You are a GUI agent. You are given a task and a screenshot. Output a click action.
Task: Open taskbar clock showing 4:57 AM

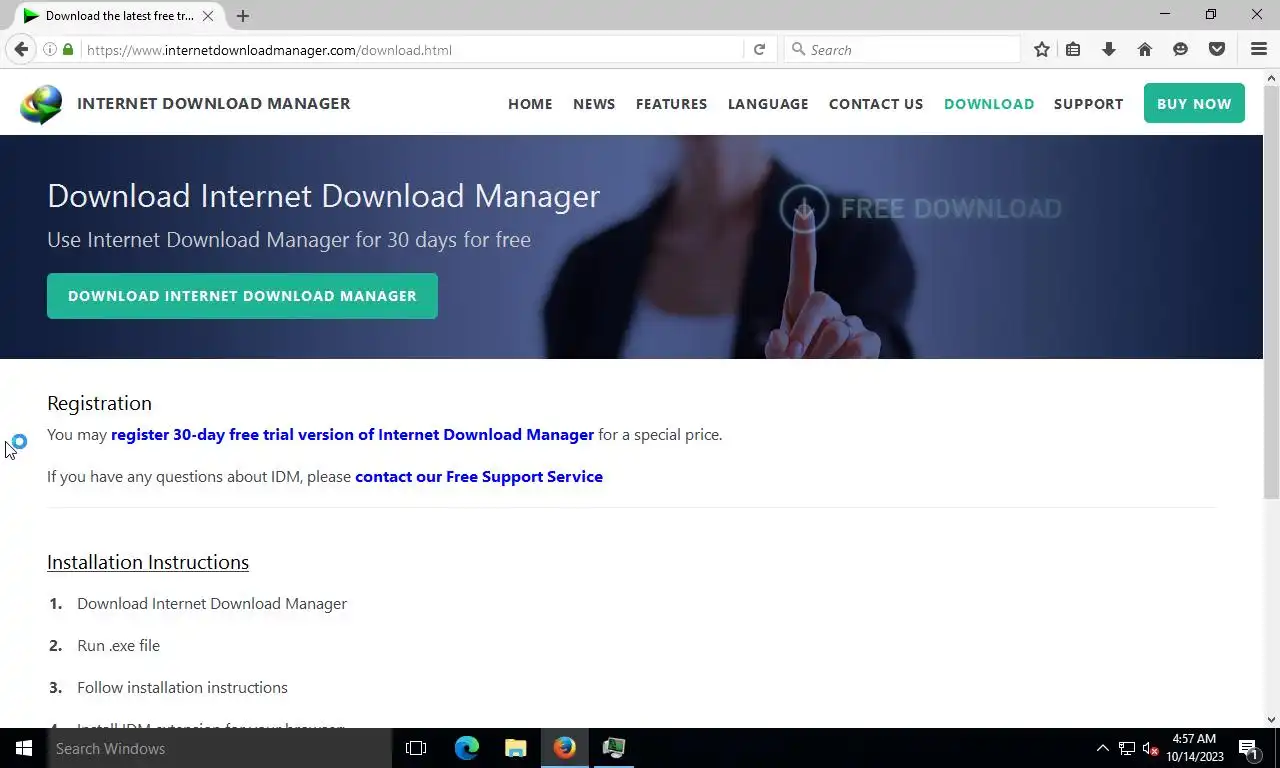(x=1194, y=748)
